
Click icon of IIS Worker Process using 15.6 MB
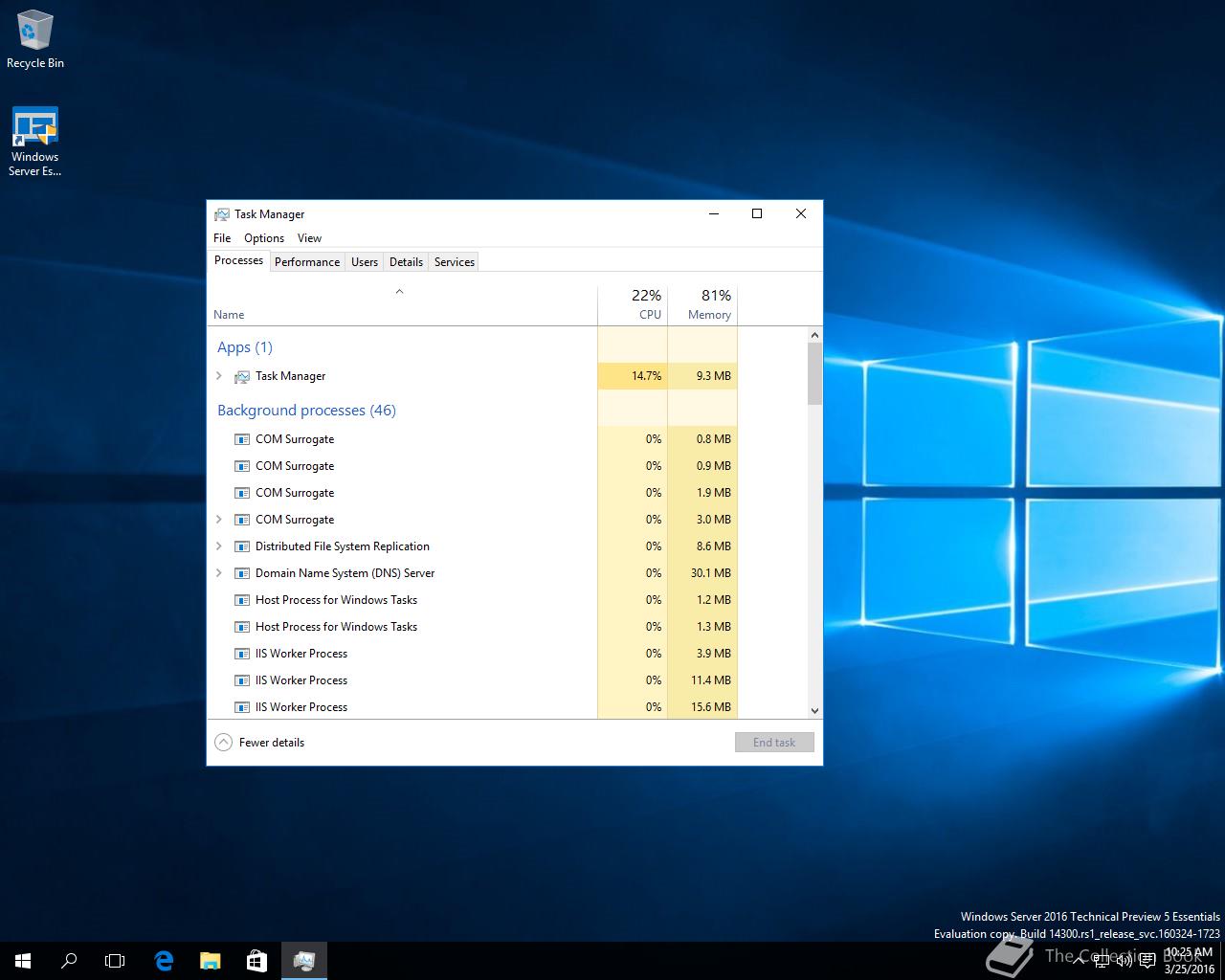242,707
